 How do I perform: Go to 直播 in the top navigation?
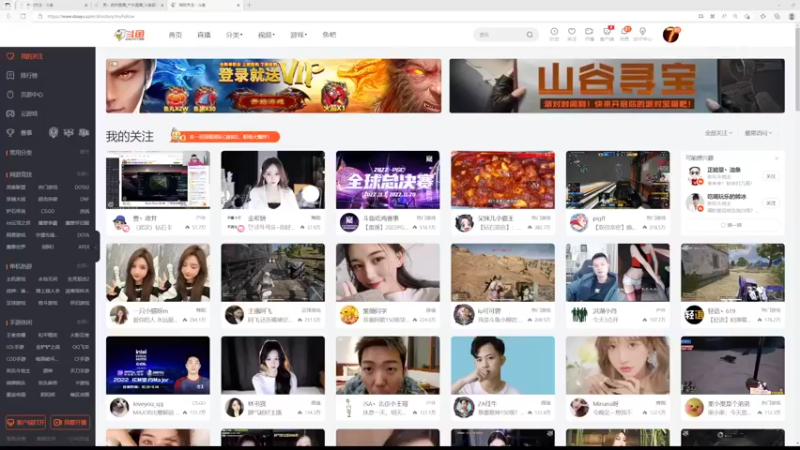[204, 35]
